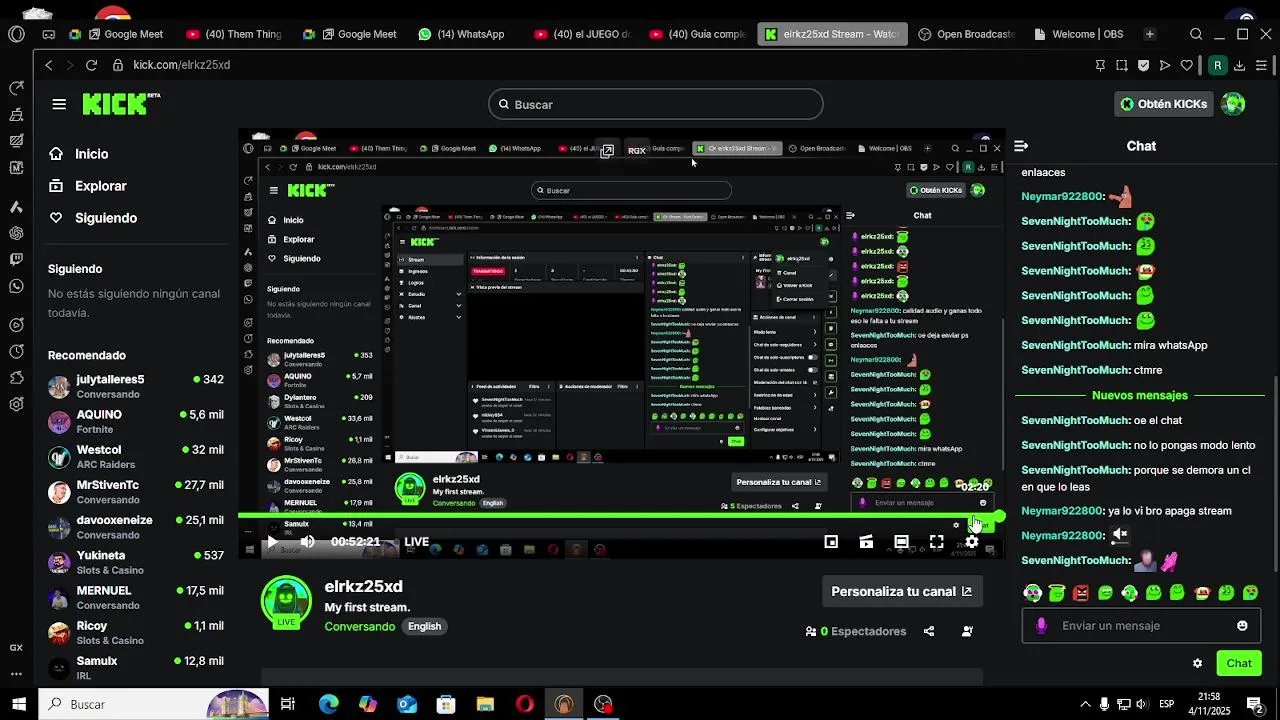1280x720 pixels.
Task: Mute the stream player volume
Action: pyautogui.click(x=307, y=542)
